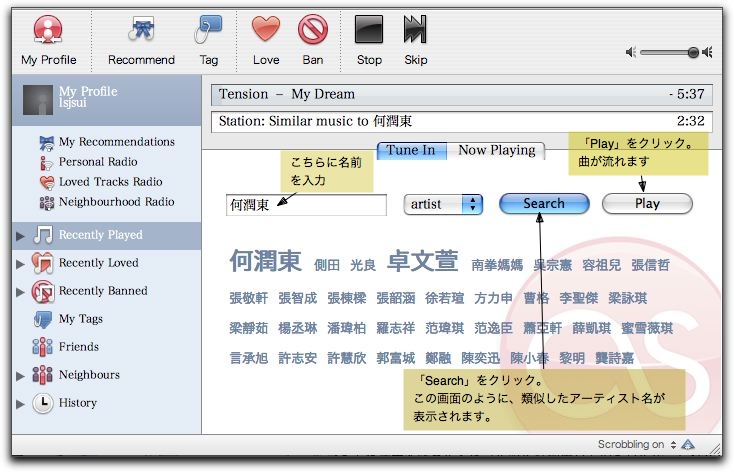Image resolution: width=734 pixels, height=472 pixels.
Task: Start Personal Radio from the sidebar
Action: point(88,162)
